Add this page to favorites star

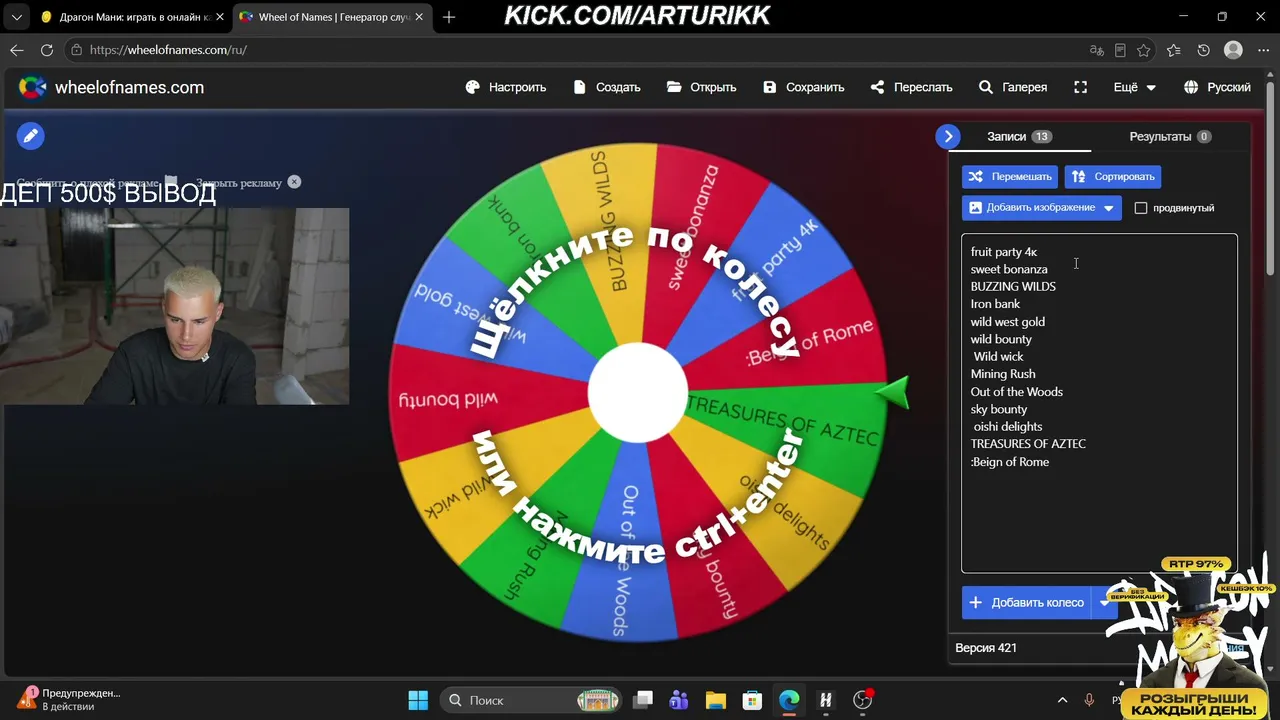point(1144,50)
